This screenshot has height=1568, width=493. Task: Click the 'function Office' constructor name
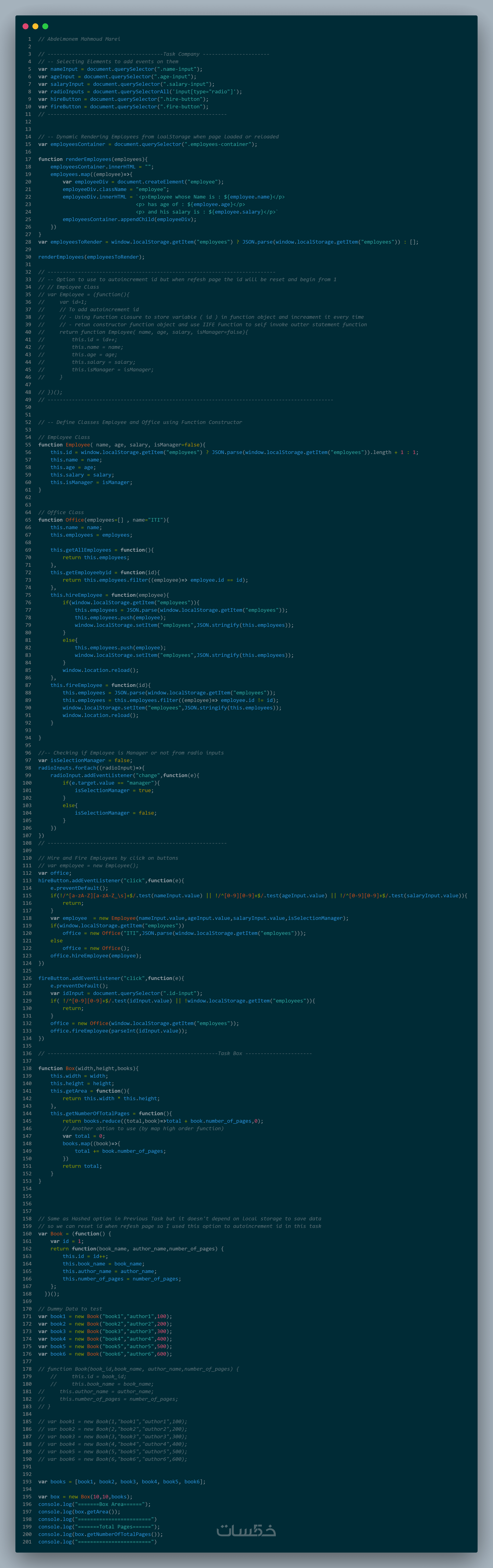click(75, 520)
